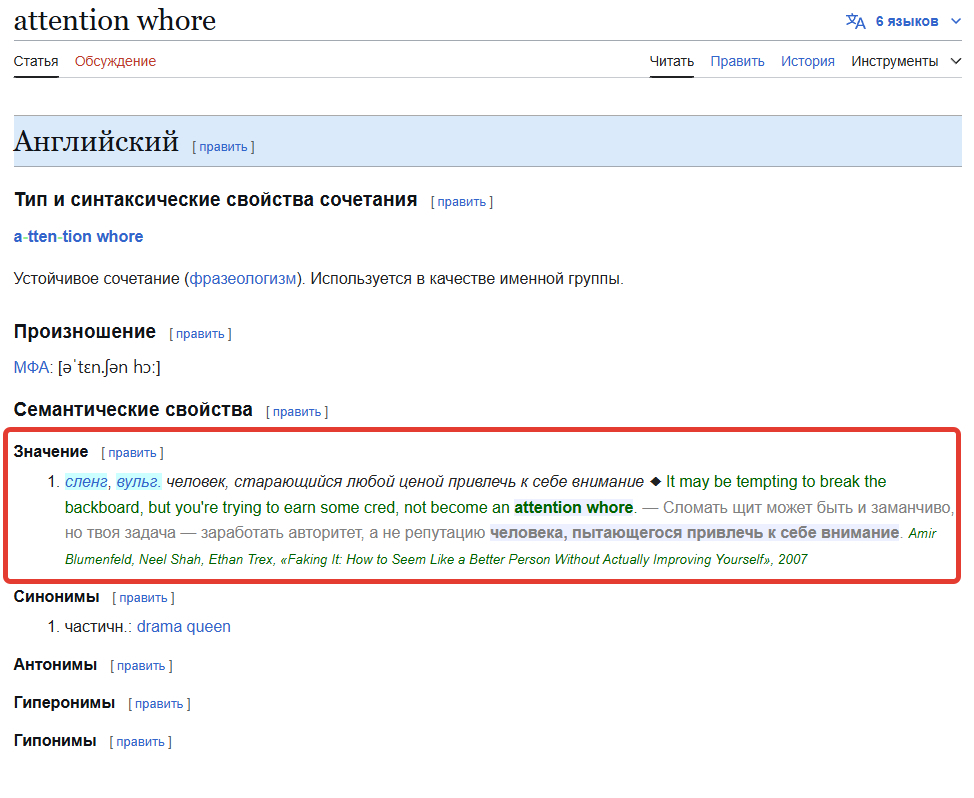
Task: Edit the Гипонимы section via править
Action: (140, 742)
